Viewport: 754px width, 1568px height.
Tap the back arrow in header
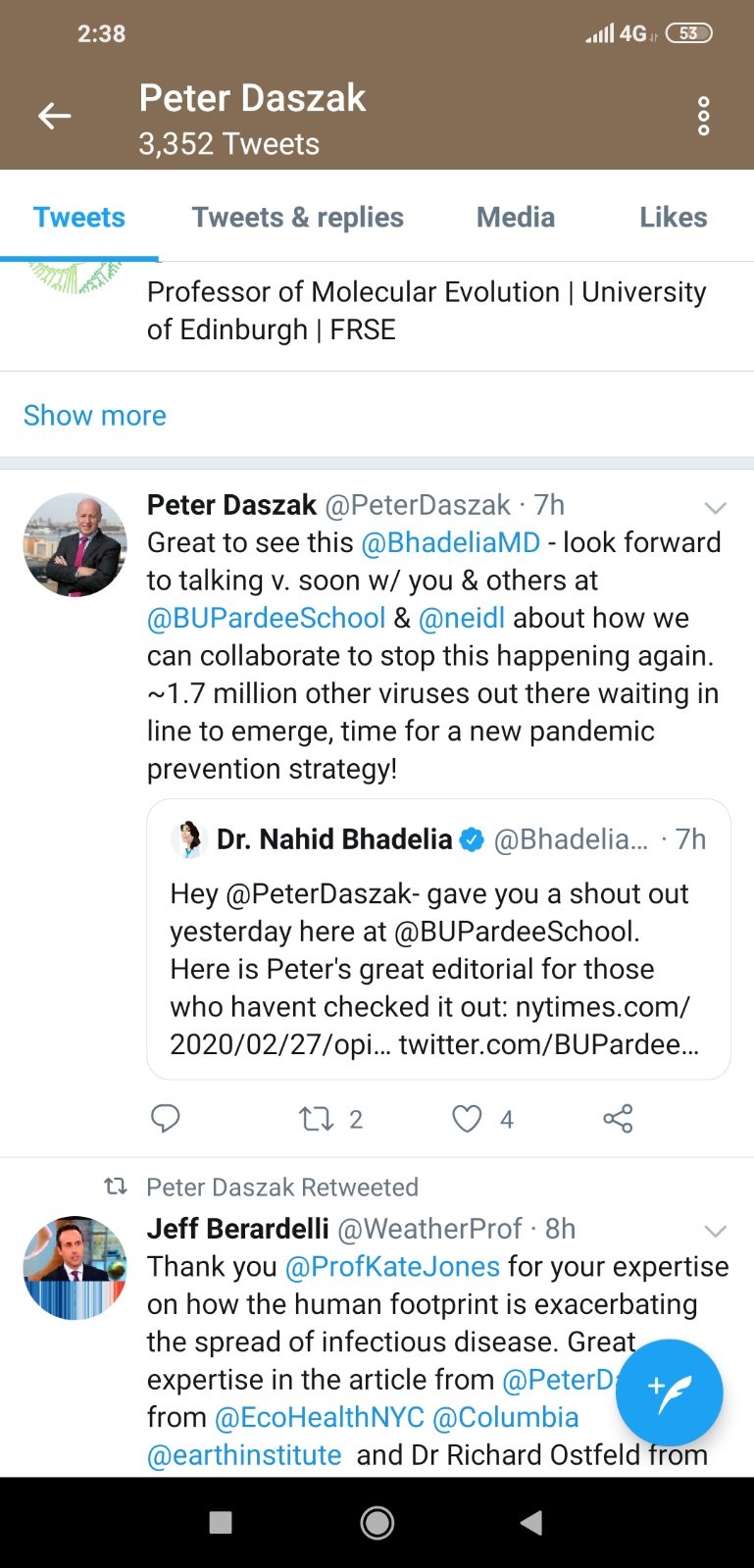tap(55, 117)
